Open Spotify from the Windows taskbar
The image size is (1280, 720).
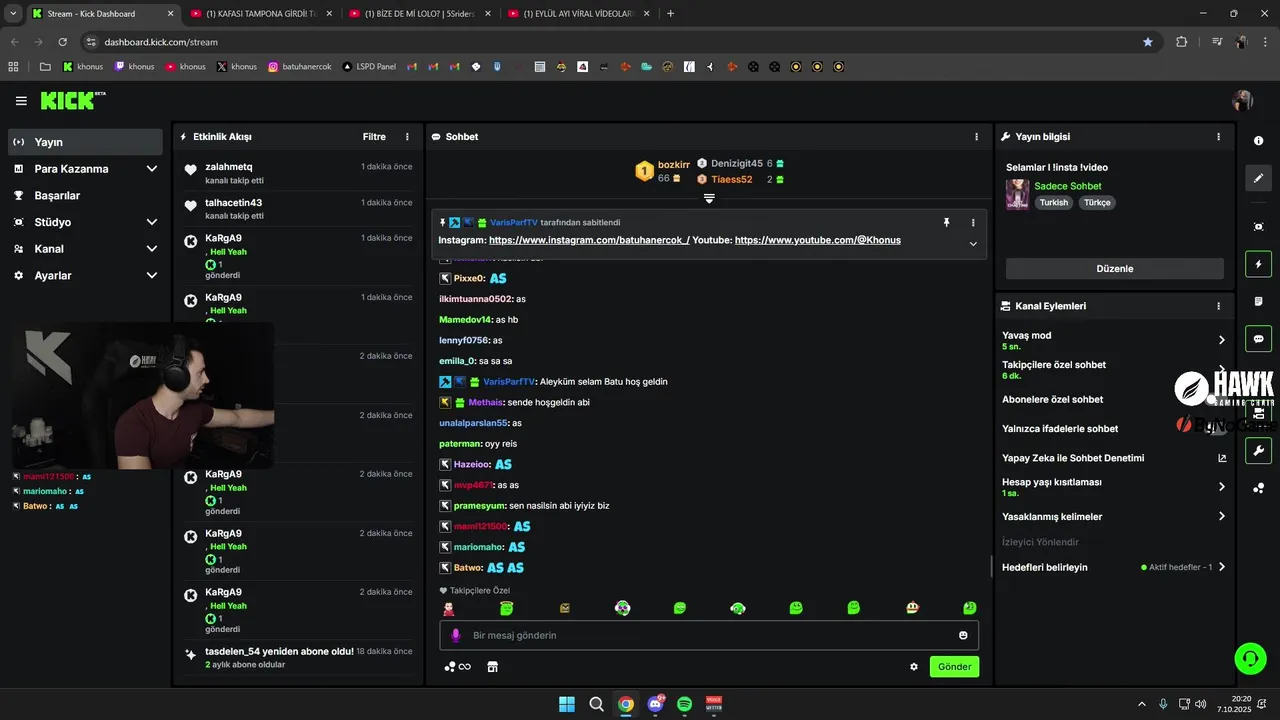tap(685, 704)
